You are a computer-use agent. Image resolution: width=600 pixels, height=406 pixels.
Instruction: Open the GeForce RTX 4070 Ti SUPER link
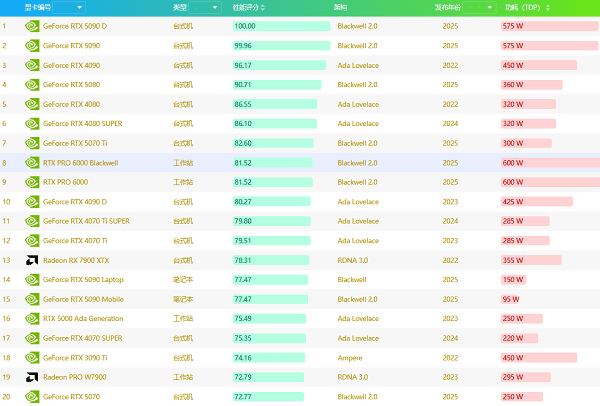86,221
